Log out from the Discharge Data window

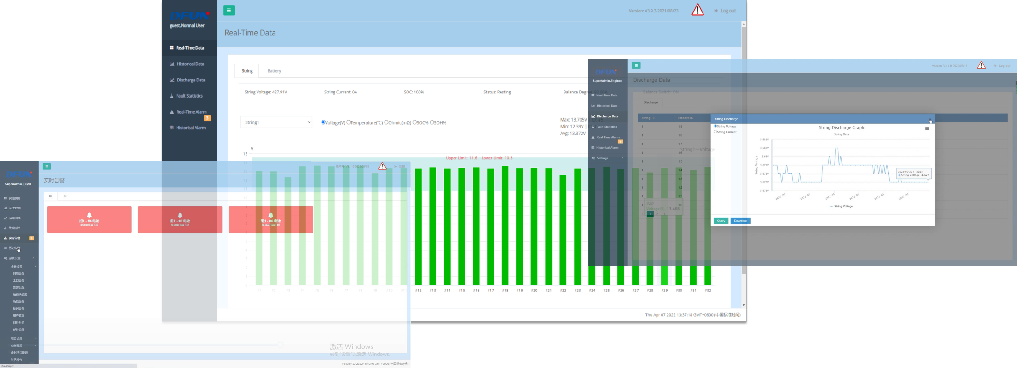coord(1002,66)
